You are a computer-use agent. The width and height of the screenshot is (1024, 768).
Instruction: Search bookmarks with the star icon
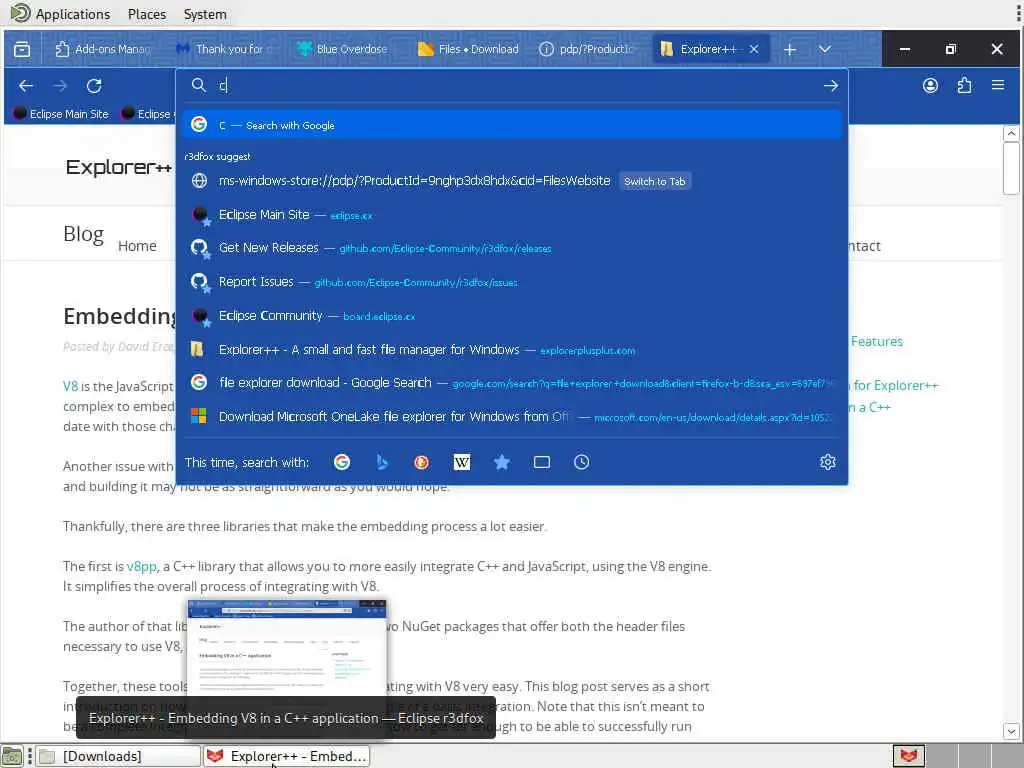[x=502, y=462]
